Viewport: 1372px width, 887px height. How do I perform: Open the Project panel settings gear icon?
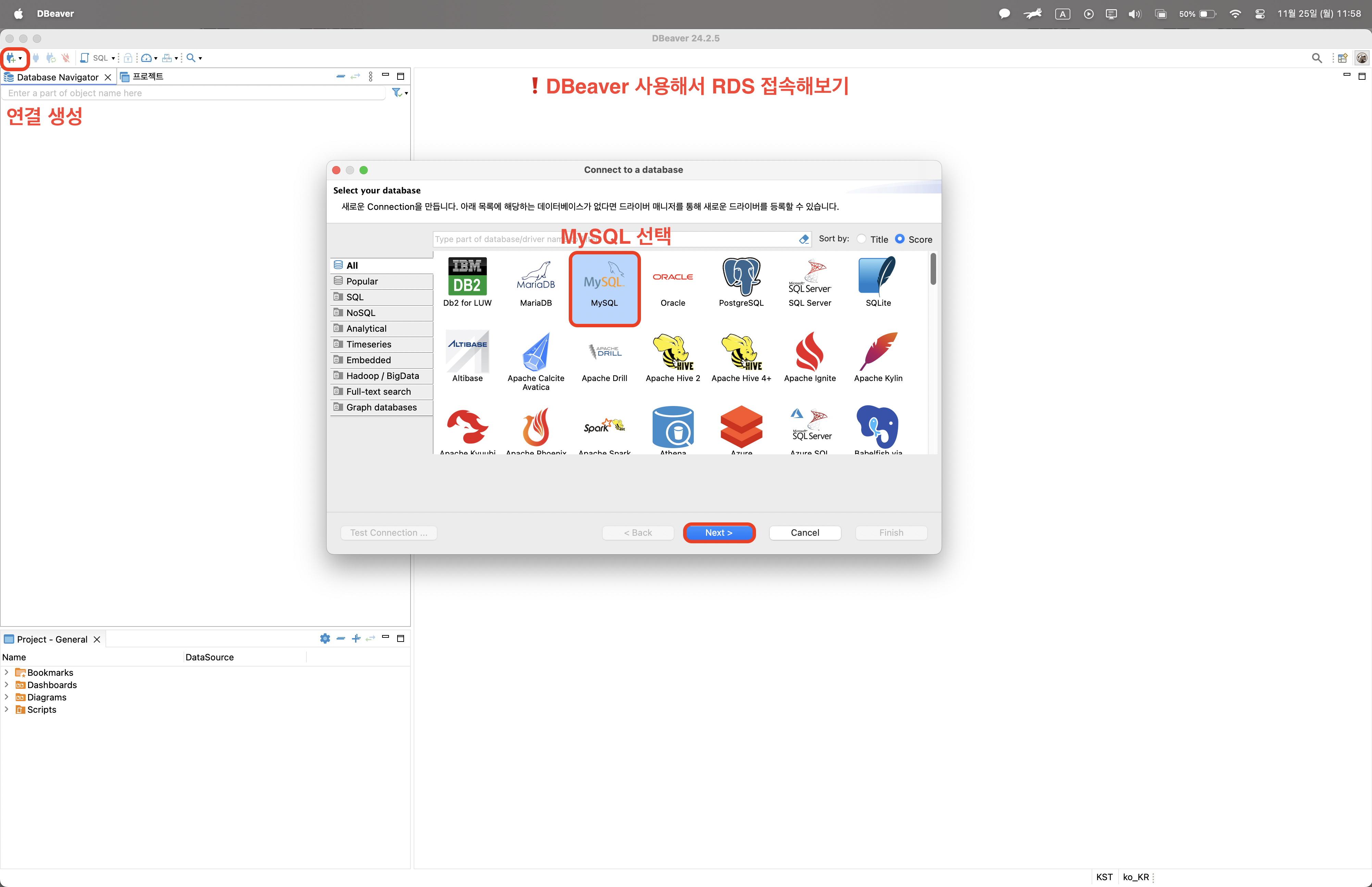coord(325,638)
